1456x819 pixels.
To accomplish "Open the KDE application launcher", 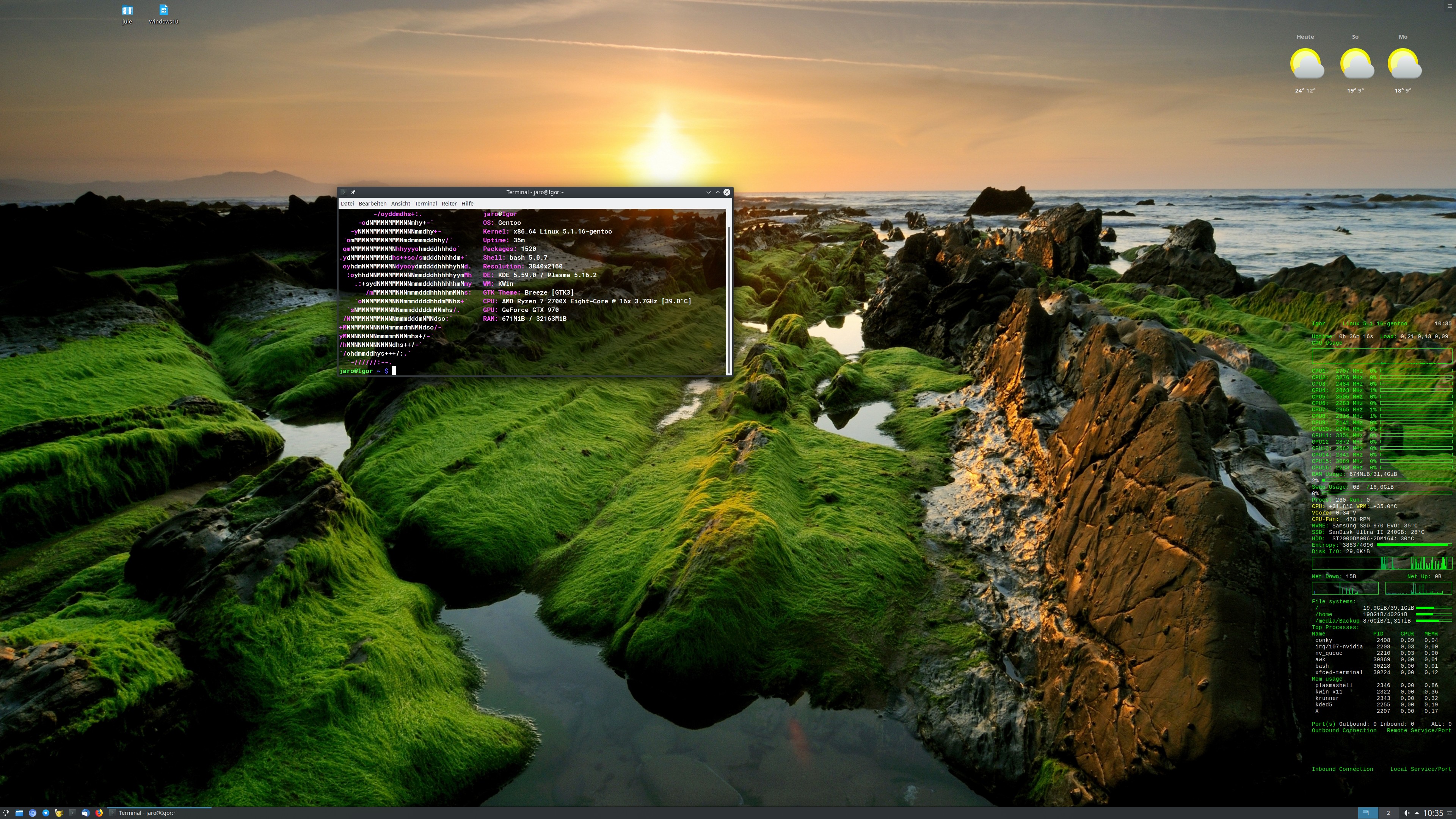I will coord(6,813).
